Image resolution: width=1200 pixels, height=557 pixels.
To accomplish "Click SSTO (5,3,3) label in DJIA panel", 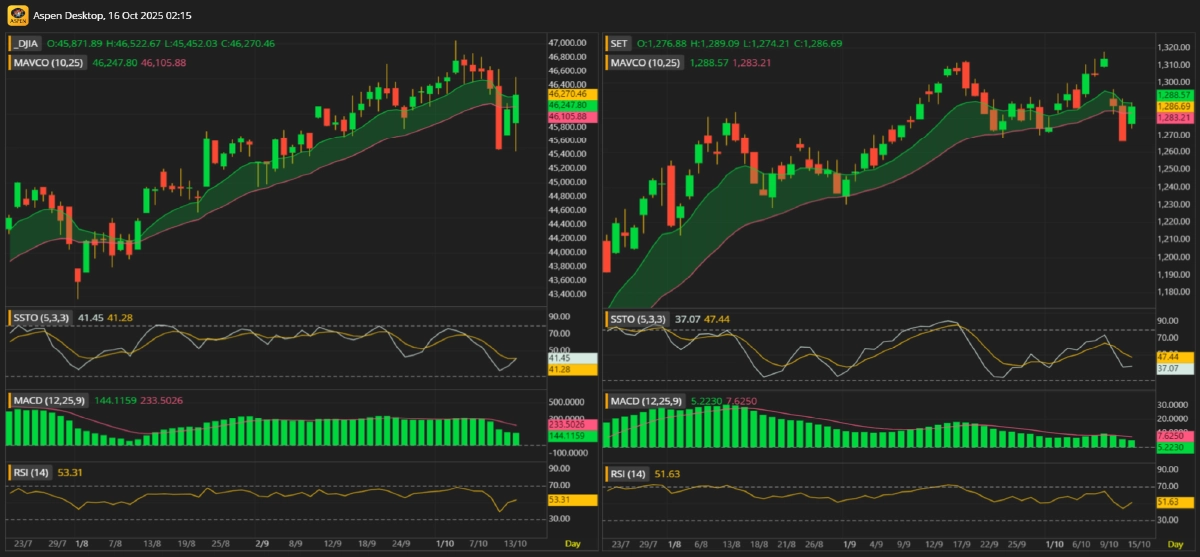I will [x=42, y=318].
